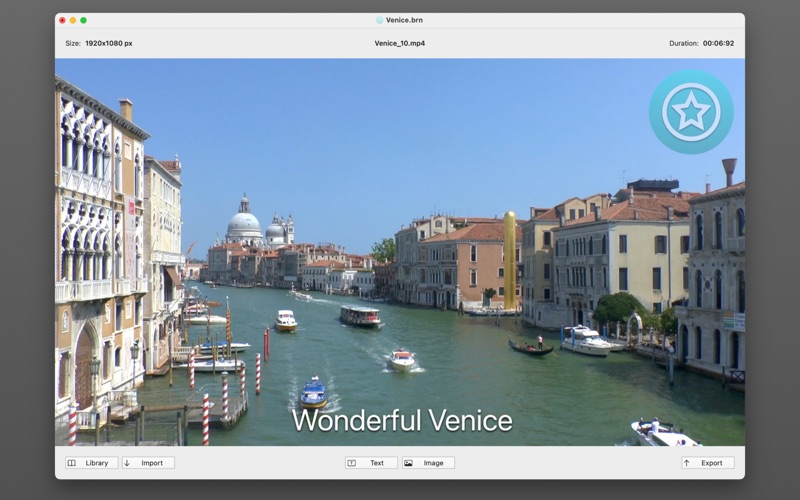The image size is (800, 500).
Task: Close the window with red button
Action: pyautogui.click(x=62, y=20)
